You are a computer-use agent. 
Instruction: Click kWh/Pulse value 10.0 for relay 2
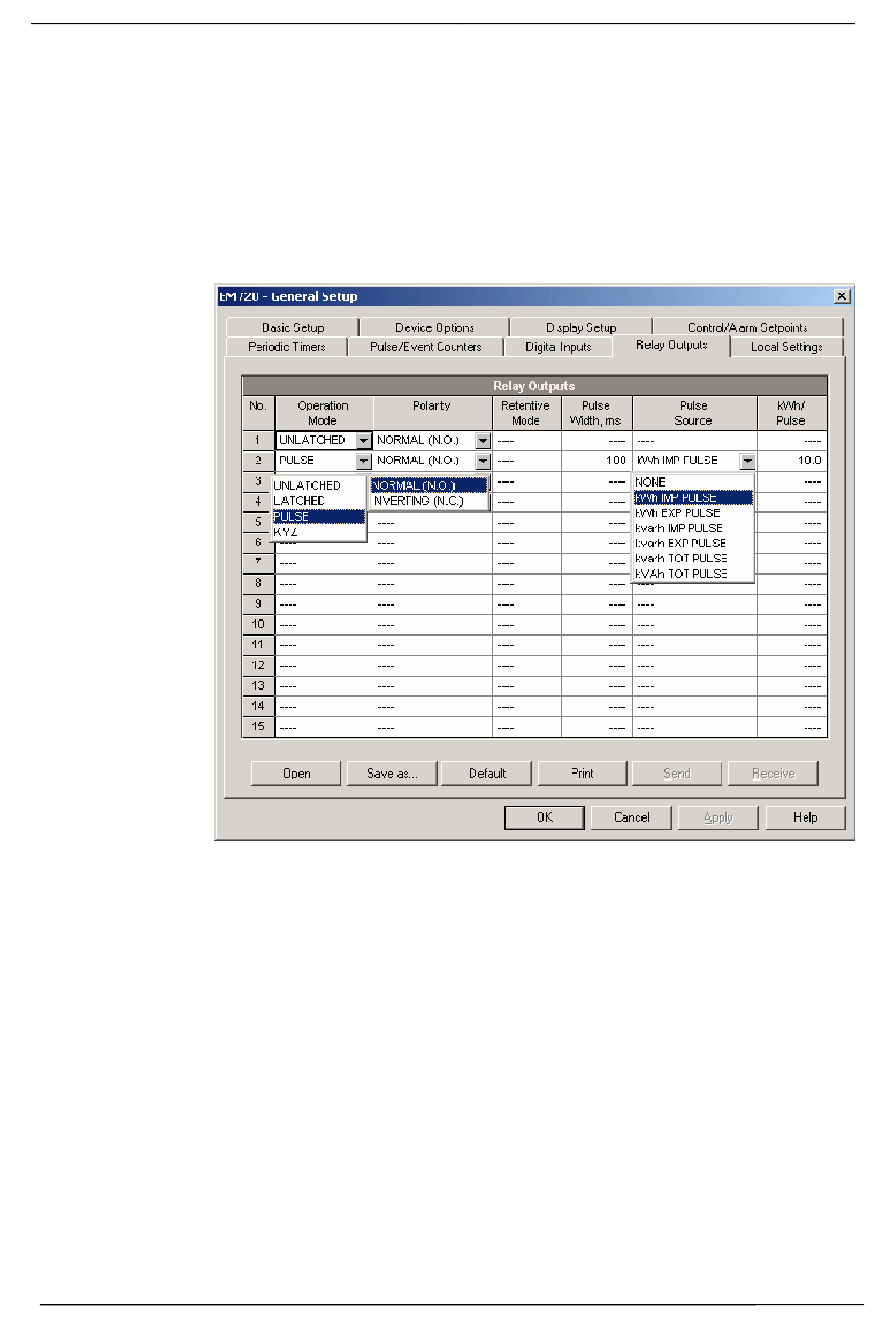tap(793, 461)
